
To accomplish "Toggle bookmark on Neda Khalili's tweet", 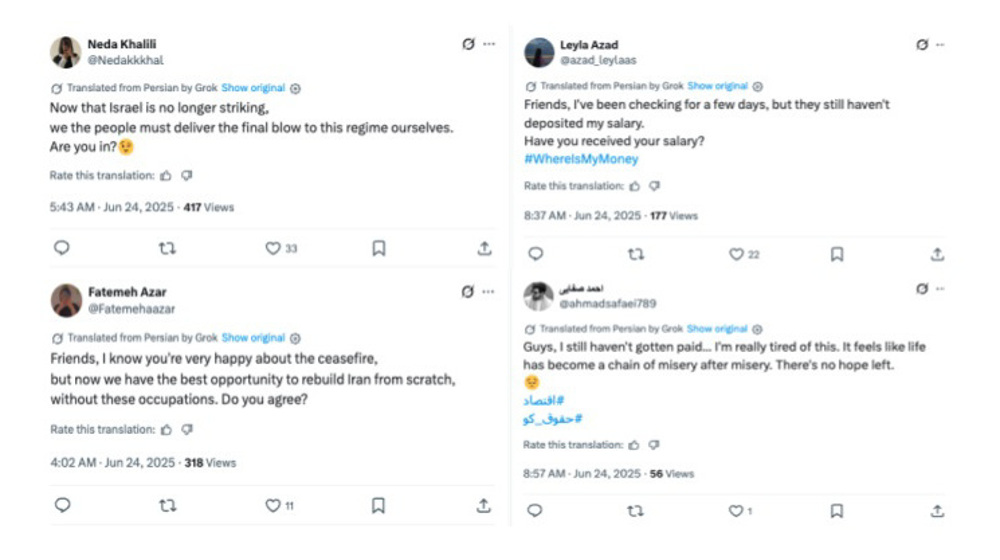I will [x=378, y=249].
